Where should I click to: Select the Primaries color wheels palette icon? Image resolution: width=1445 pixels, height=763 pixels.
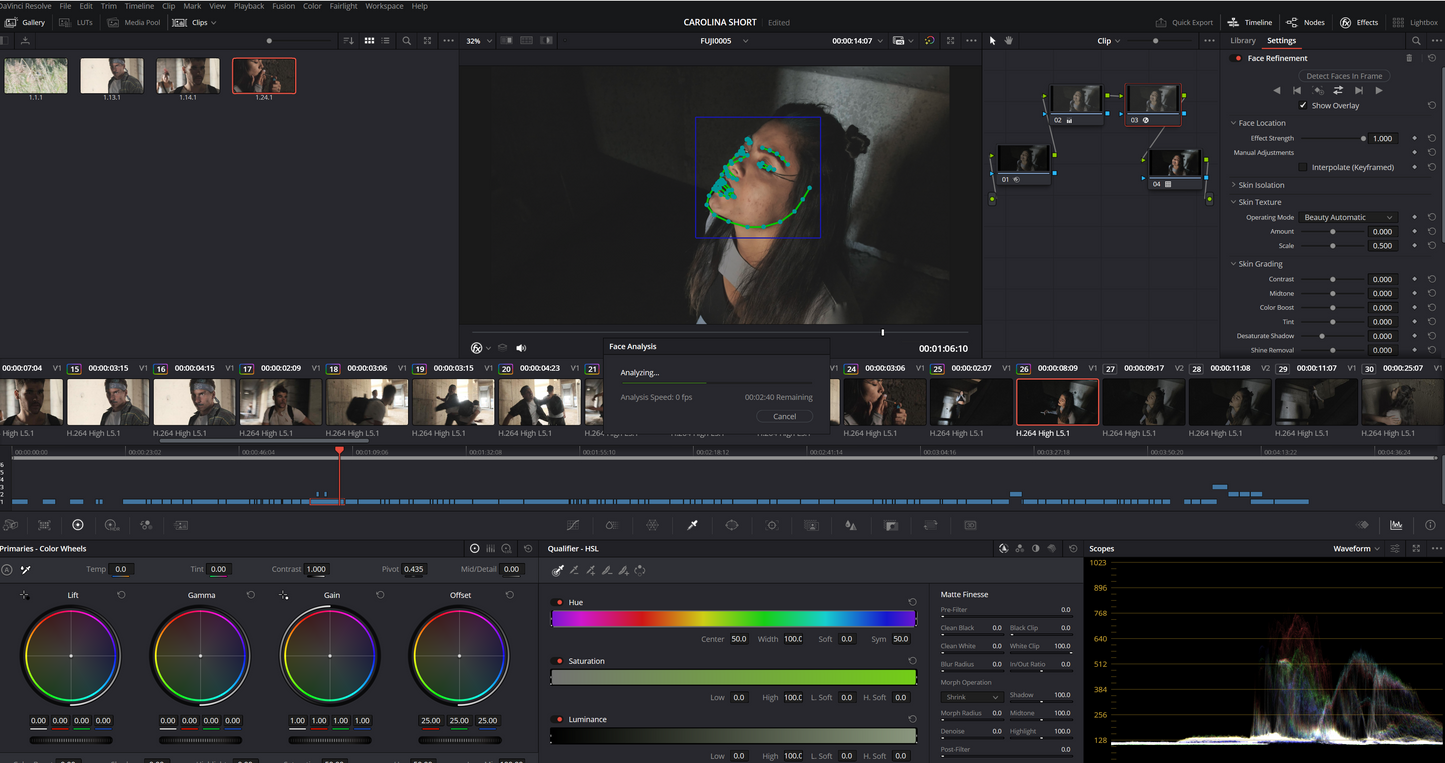point(78,525)
